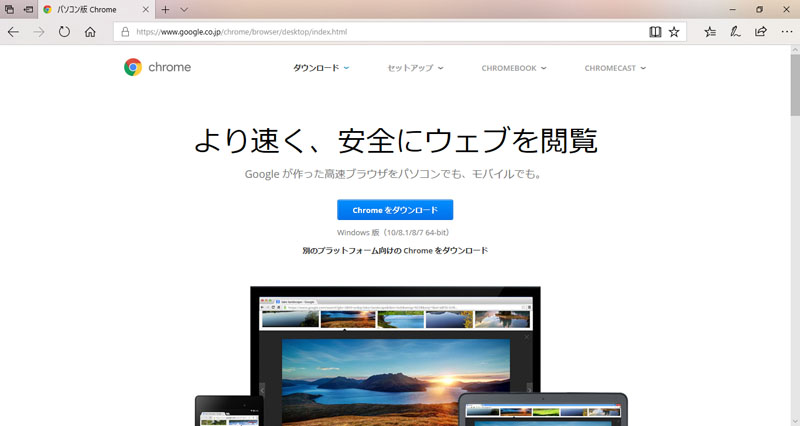Open a new tab with plus icon

coord(165,10)
